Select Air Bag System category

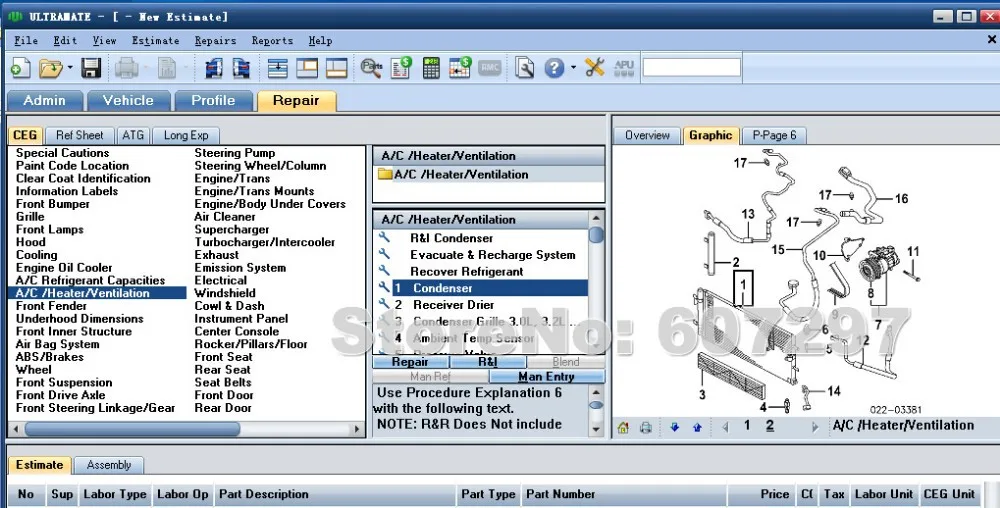(x=57, y=344)
